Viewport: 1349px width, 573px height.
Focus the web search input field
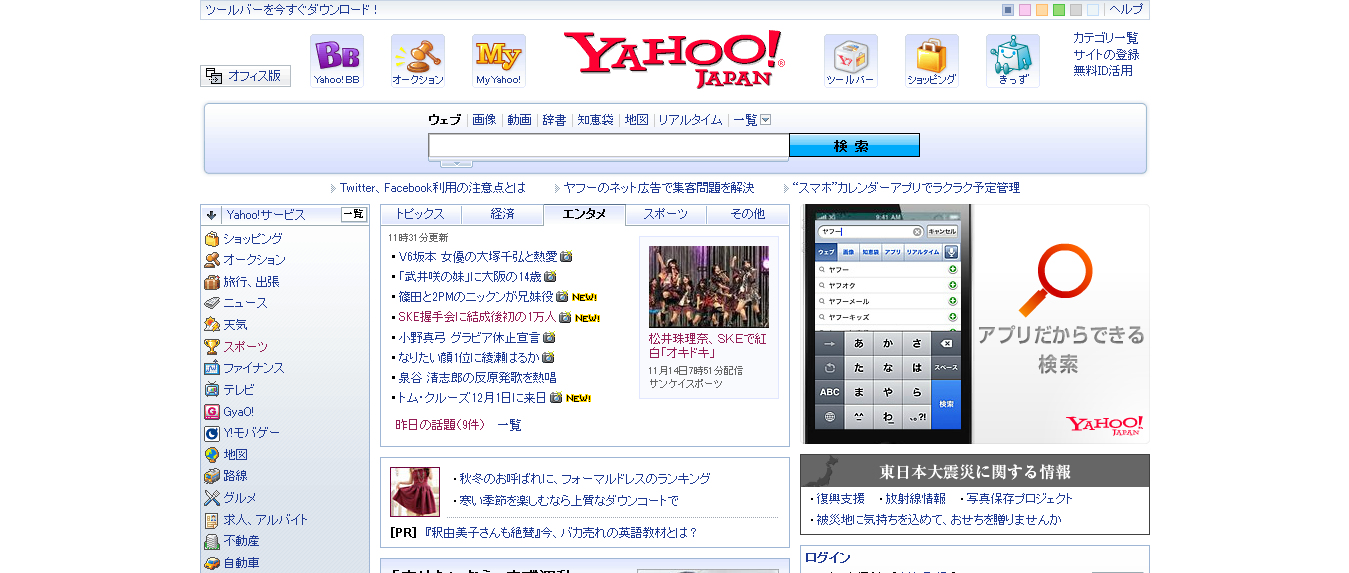coord(609,146)
